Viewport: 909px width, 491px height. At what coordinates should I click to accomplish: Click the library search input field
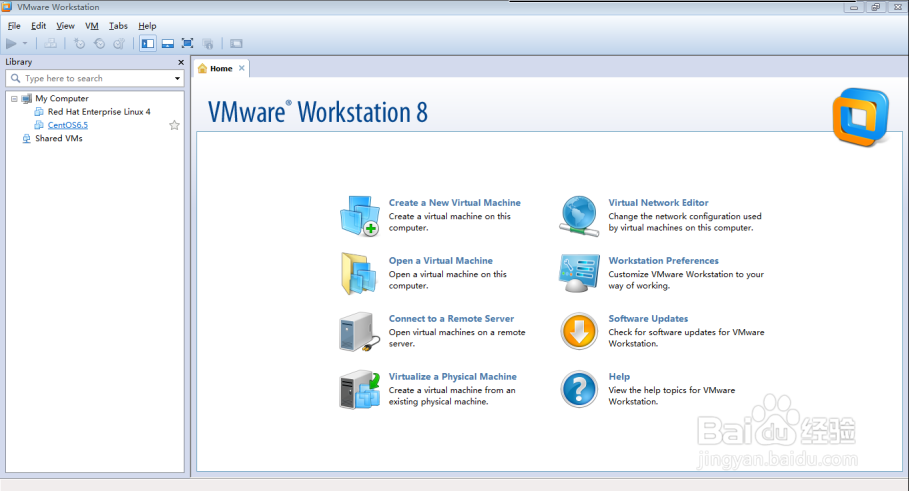(96, 78)
